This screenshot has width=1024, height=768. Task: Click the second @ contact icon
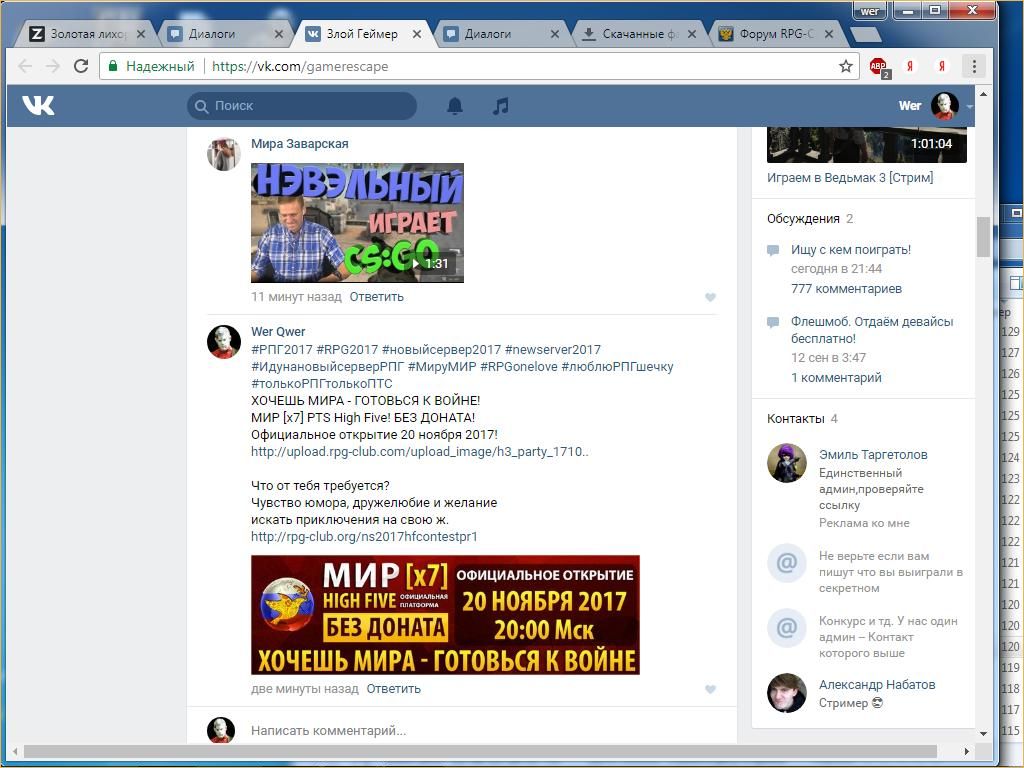pyautogui.click(x=786, y=628)
